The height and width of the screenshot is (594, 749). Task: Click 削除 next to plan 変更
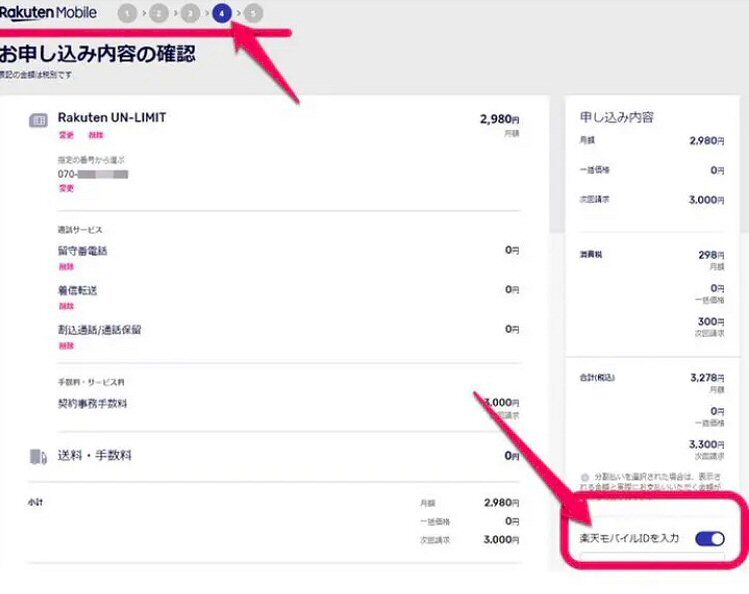coord(95,135)
